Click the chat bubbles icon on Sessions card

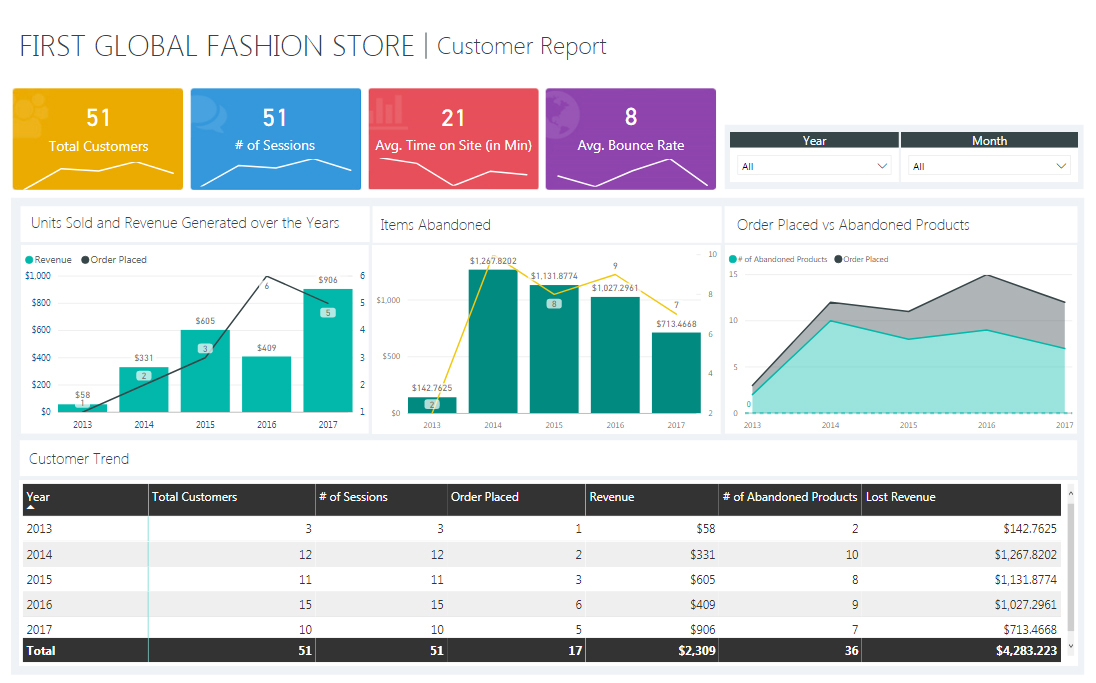click(210, 113)
